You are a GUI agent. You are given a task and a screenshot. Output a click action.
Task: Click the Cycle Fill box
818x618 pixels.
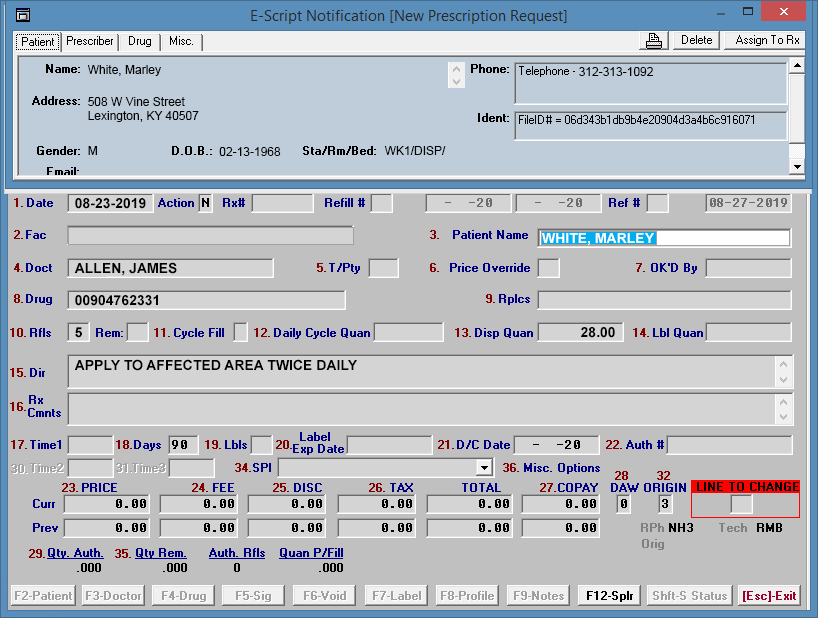(240, 332)
